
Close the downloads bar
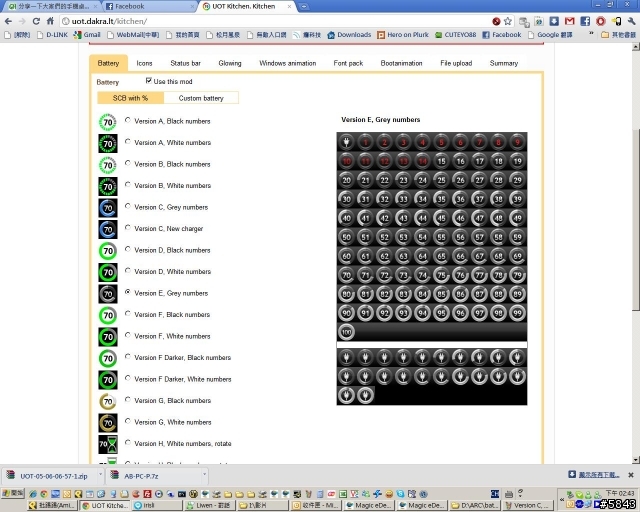click(x=631, y=475)
